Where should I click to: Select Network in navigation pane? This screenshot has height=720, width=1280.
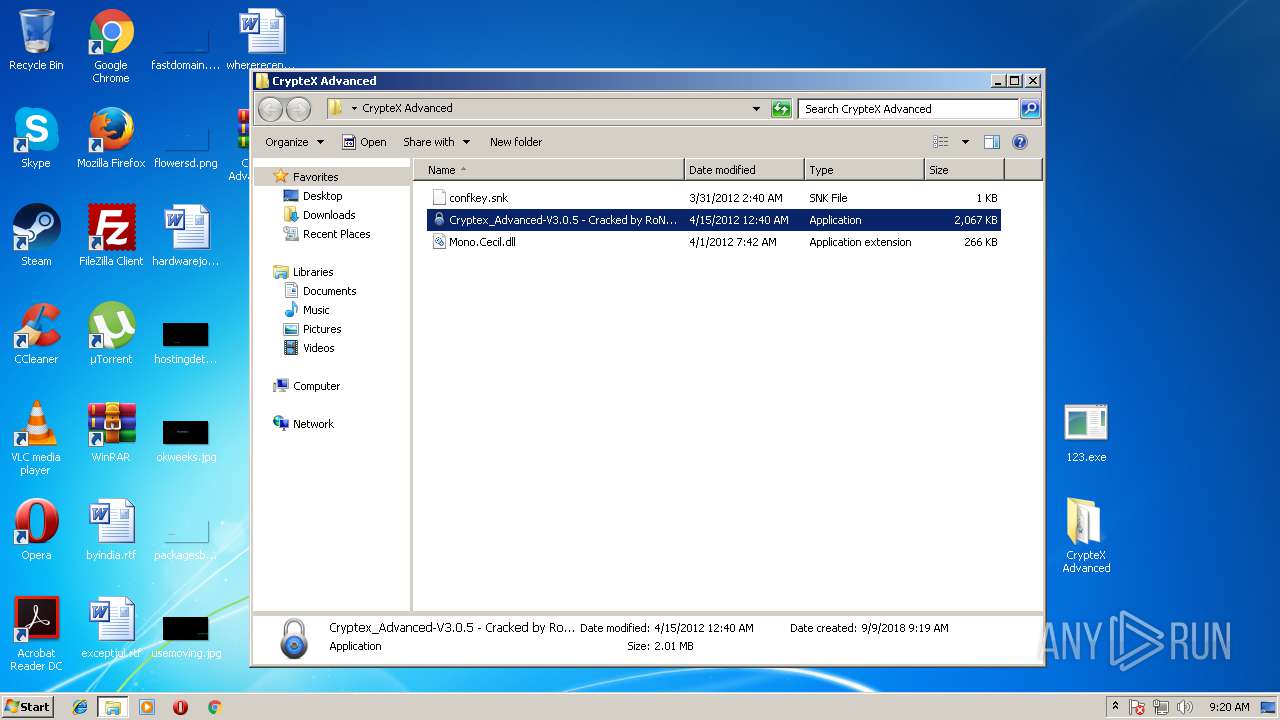[313, 424]
